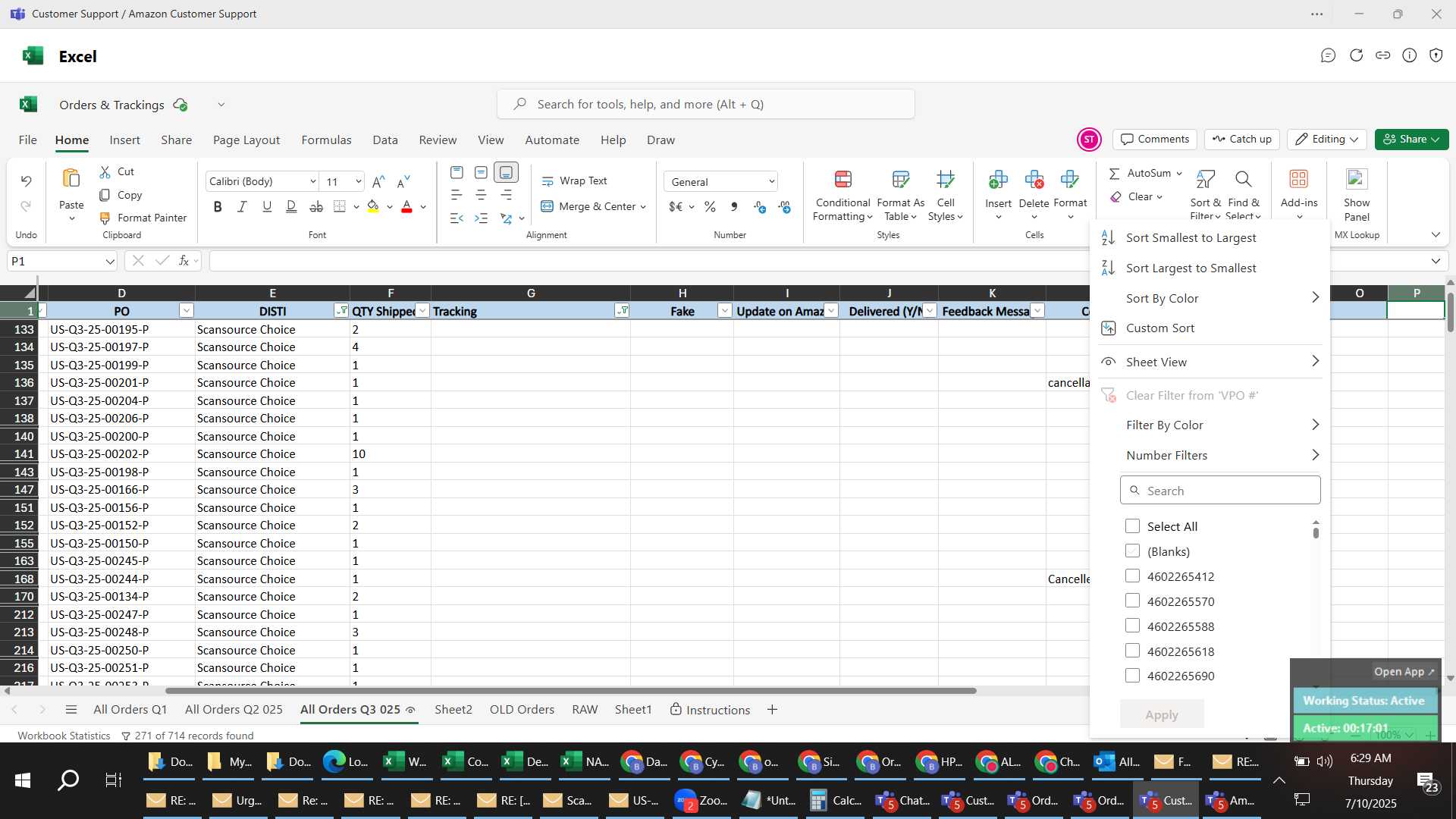Click the All Sheets list icon
The height and width of the screenshot is (819, 1456).
71,710
